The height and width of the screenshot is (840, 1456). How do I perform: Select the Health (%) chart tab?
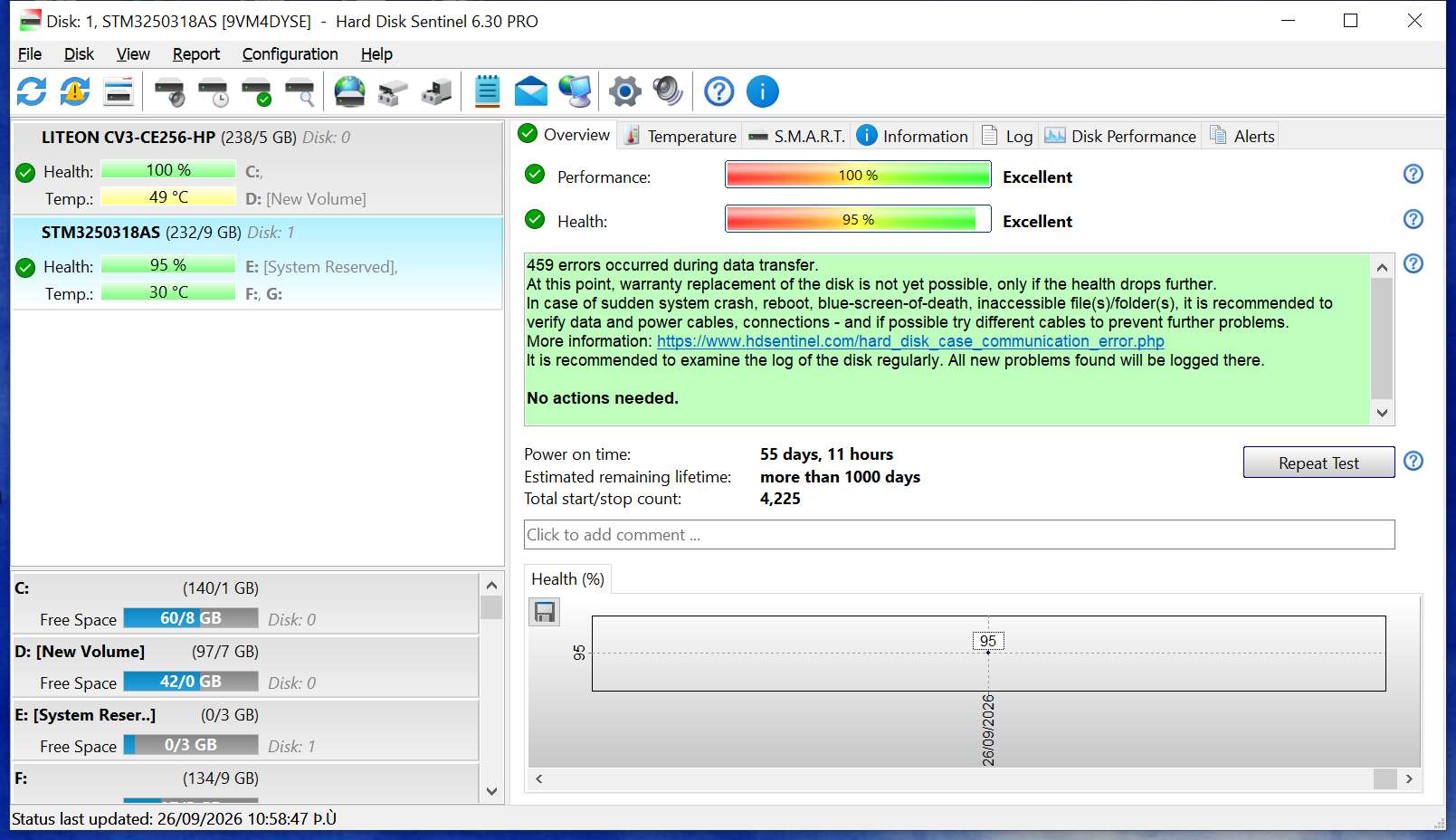567,579
